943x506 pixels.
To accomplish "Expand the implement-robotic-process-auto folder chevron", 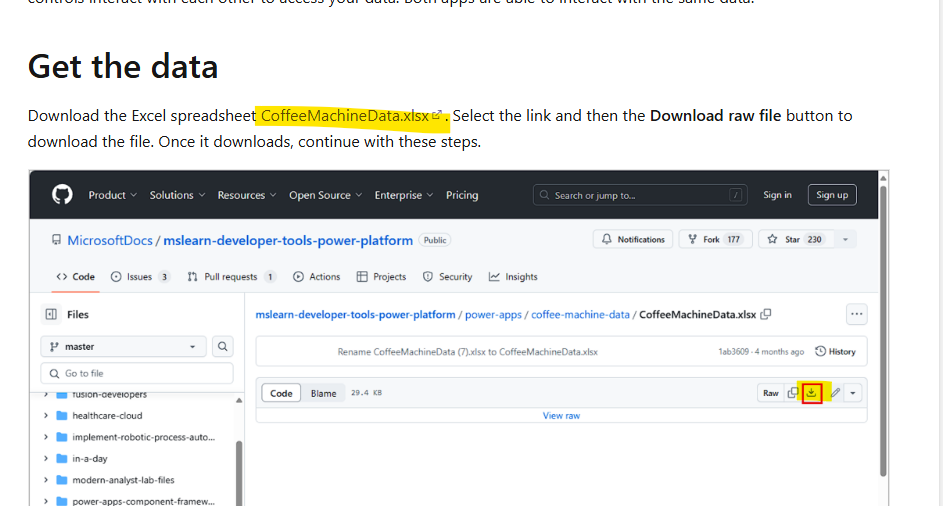I will coord(46,437).
